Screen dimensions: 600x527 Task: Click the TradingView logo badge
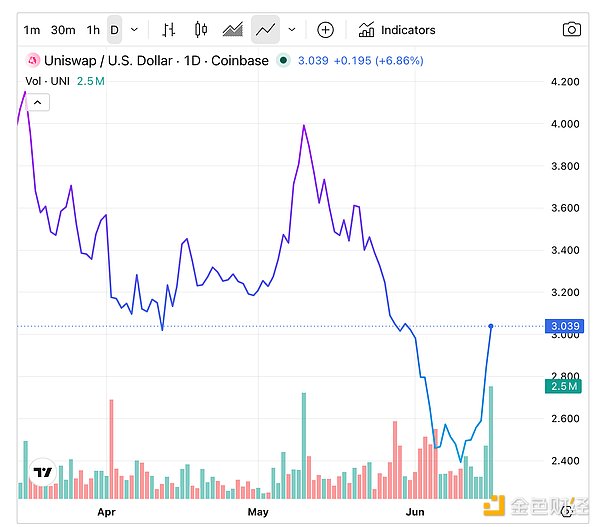42,472
